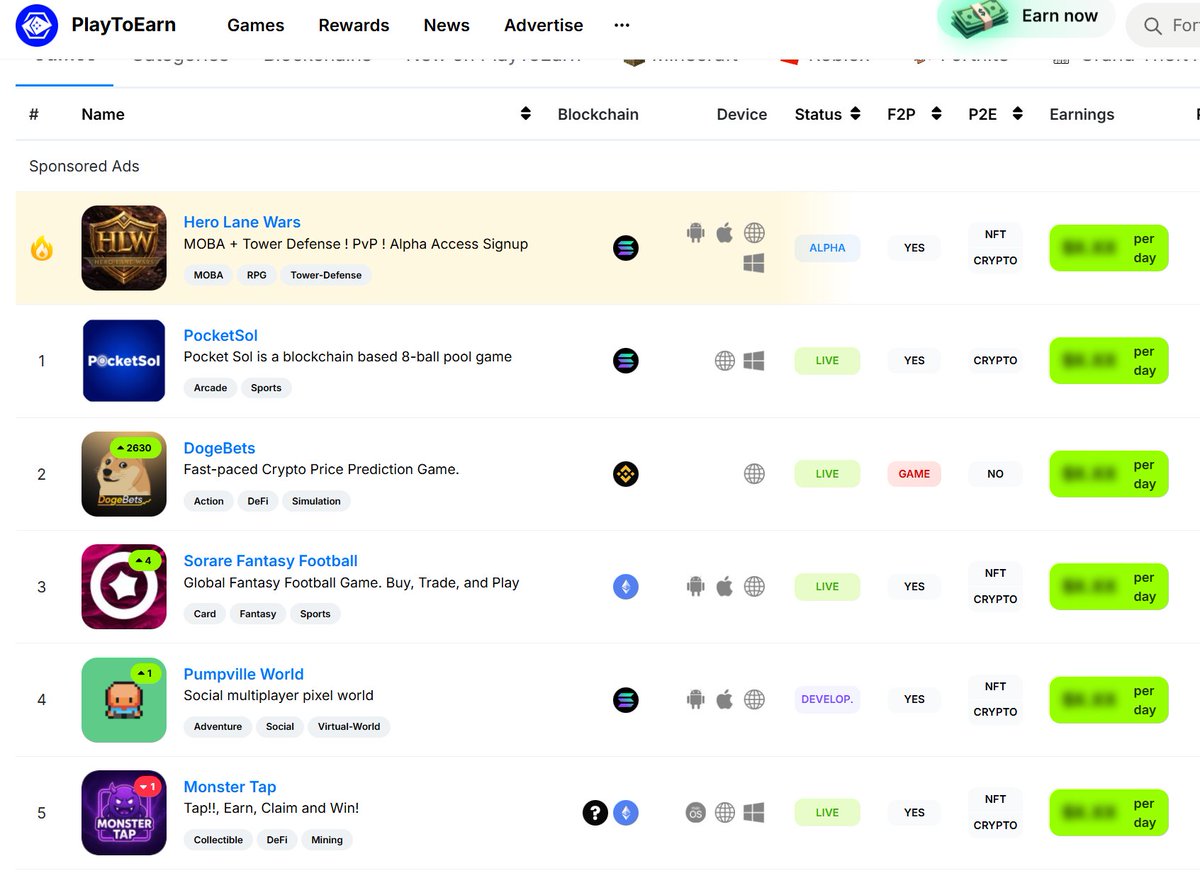Viewport: 1200px width, 878px height.
Task: Click the red GAME badge for DogeBets
Action: pyautogui.click(x=914, y=474)
